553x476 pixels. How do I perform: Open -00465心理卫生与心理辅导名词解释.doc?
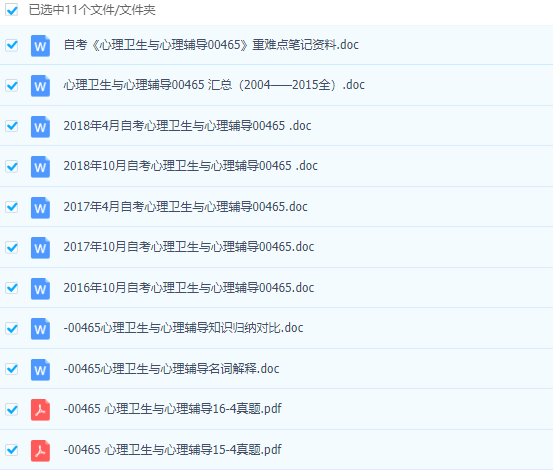[171, 369]
